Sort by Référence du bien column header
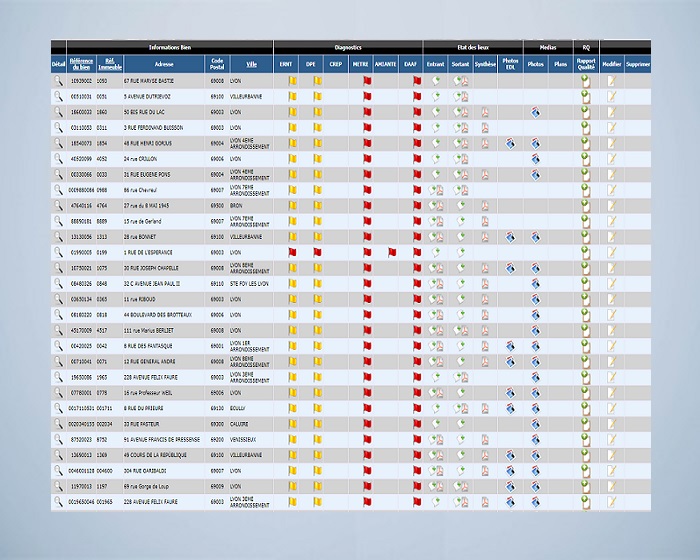 pyautogui.click(x=80, y=64)
